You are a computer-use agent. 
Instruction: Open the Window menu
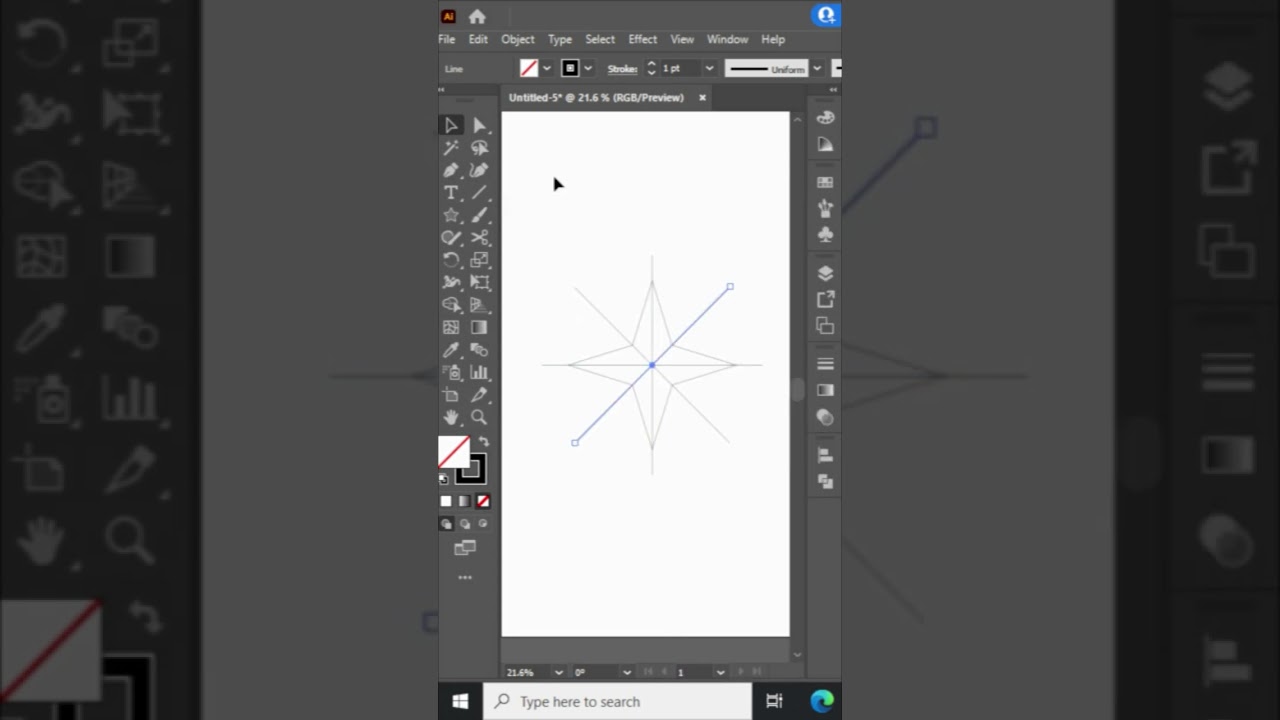[727, 39]
